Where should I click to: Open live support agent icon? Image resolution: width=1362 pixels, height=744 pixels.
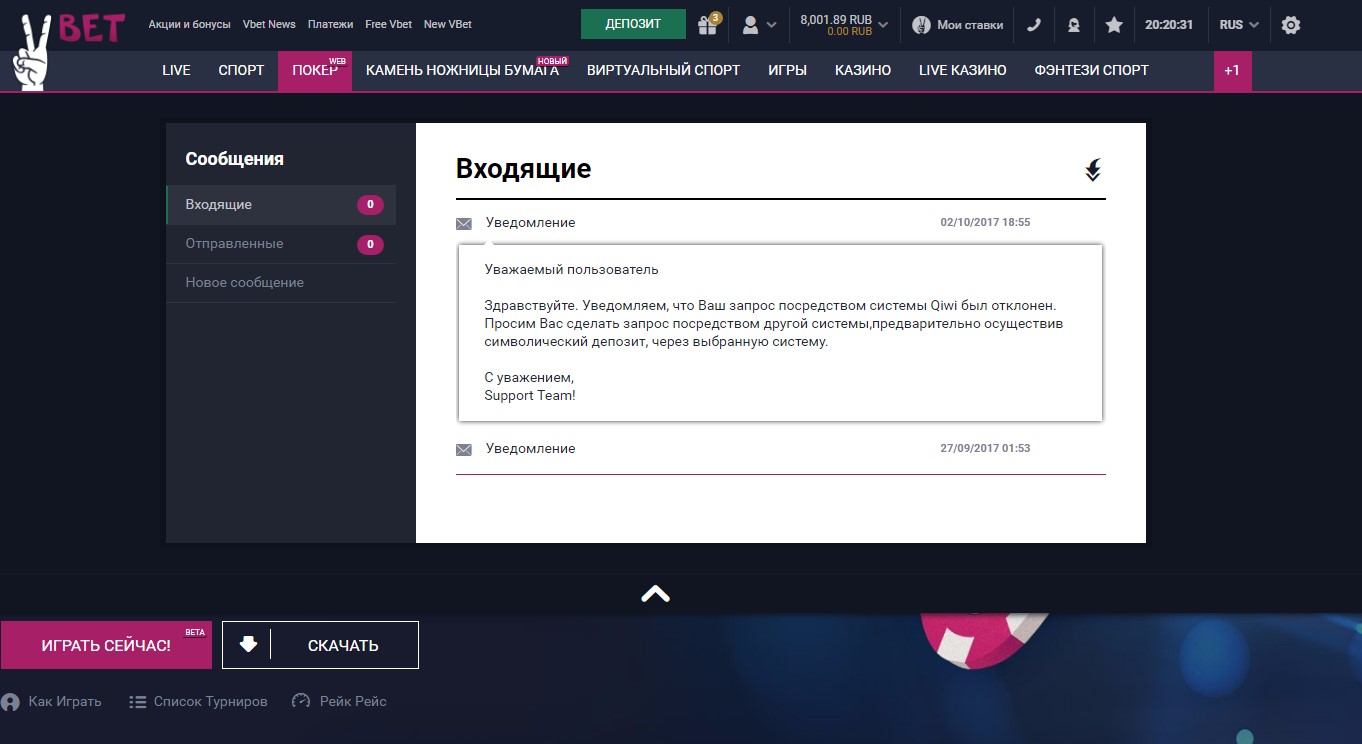(1074, 24)
